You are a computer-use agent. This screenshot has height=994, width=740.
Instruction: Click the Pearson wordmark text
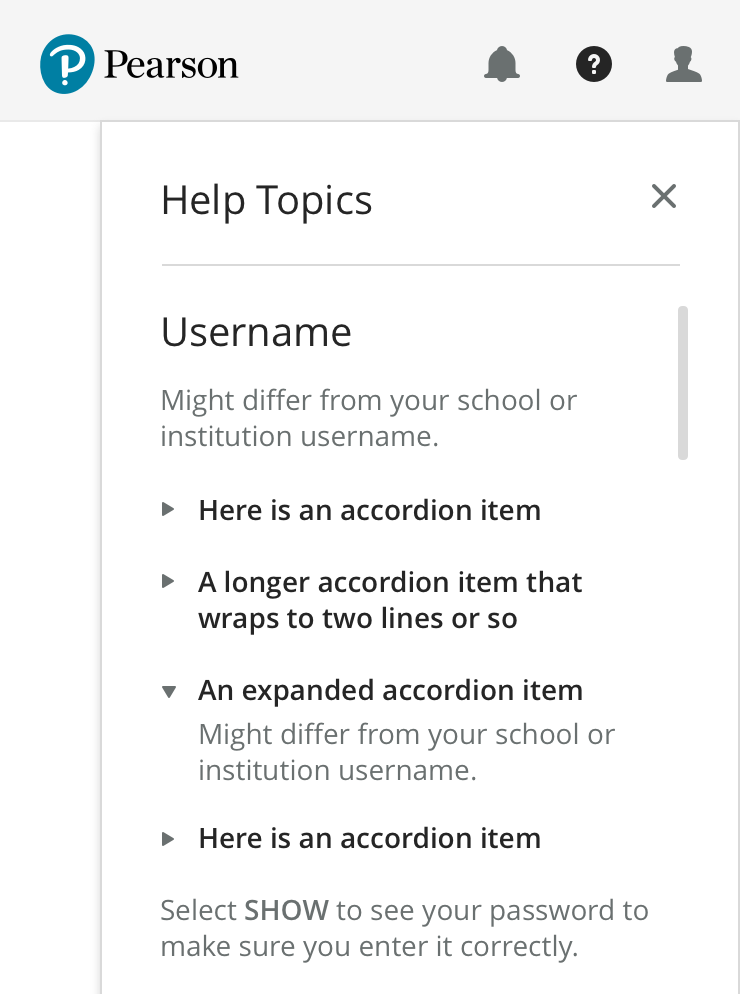pos(171,66)
